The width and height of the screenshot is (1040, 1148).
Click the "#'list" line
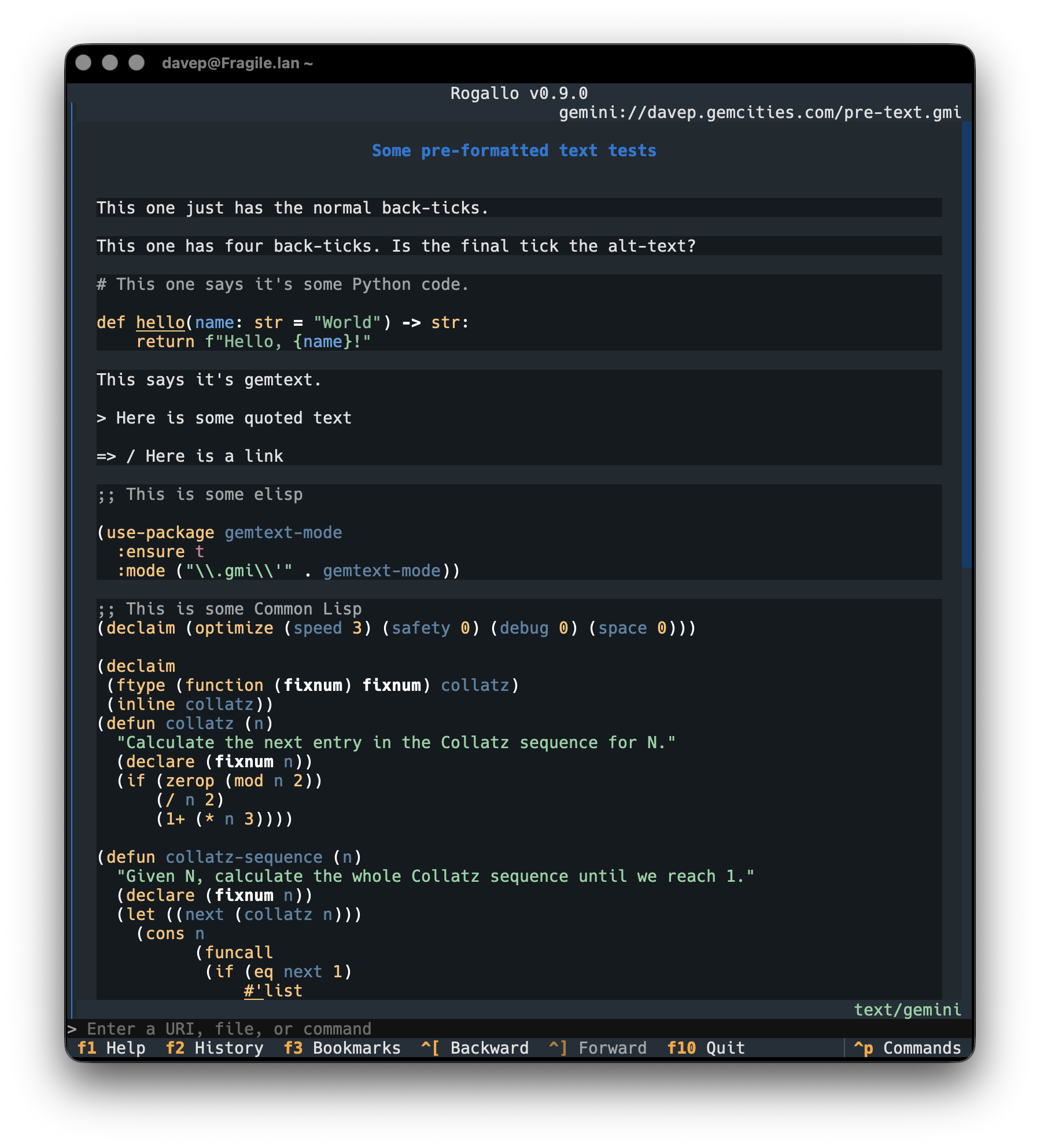[273, 991]
